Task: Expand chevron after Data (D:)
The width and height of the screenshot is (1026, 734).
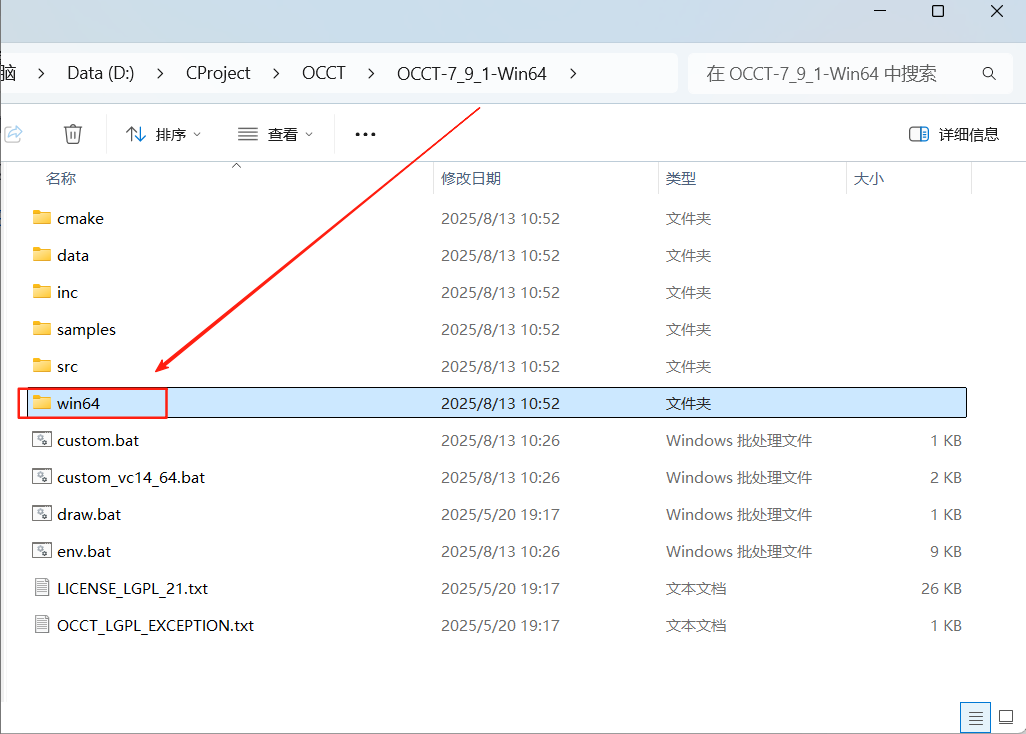Action: click(160, 74)
